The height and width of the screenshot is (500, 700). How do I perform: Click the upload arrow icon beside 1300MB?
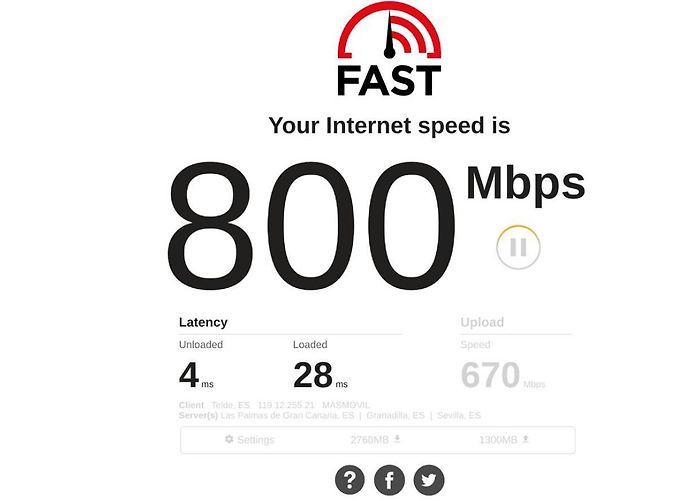click(525, 439)
